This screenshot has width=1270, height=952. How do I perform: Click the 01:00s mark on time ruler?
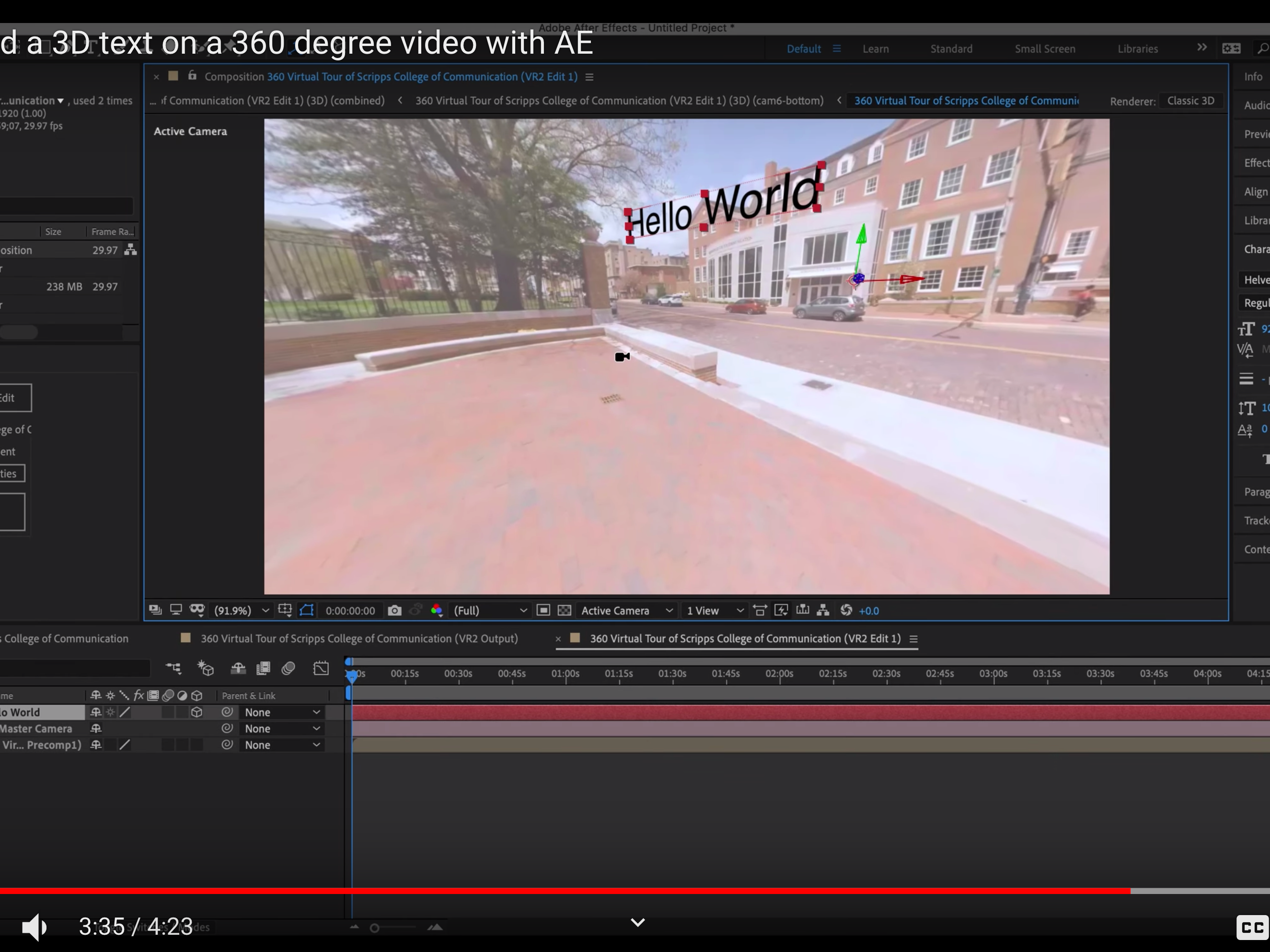565,673
